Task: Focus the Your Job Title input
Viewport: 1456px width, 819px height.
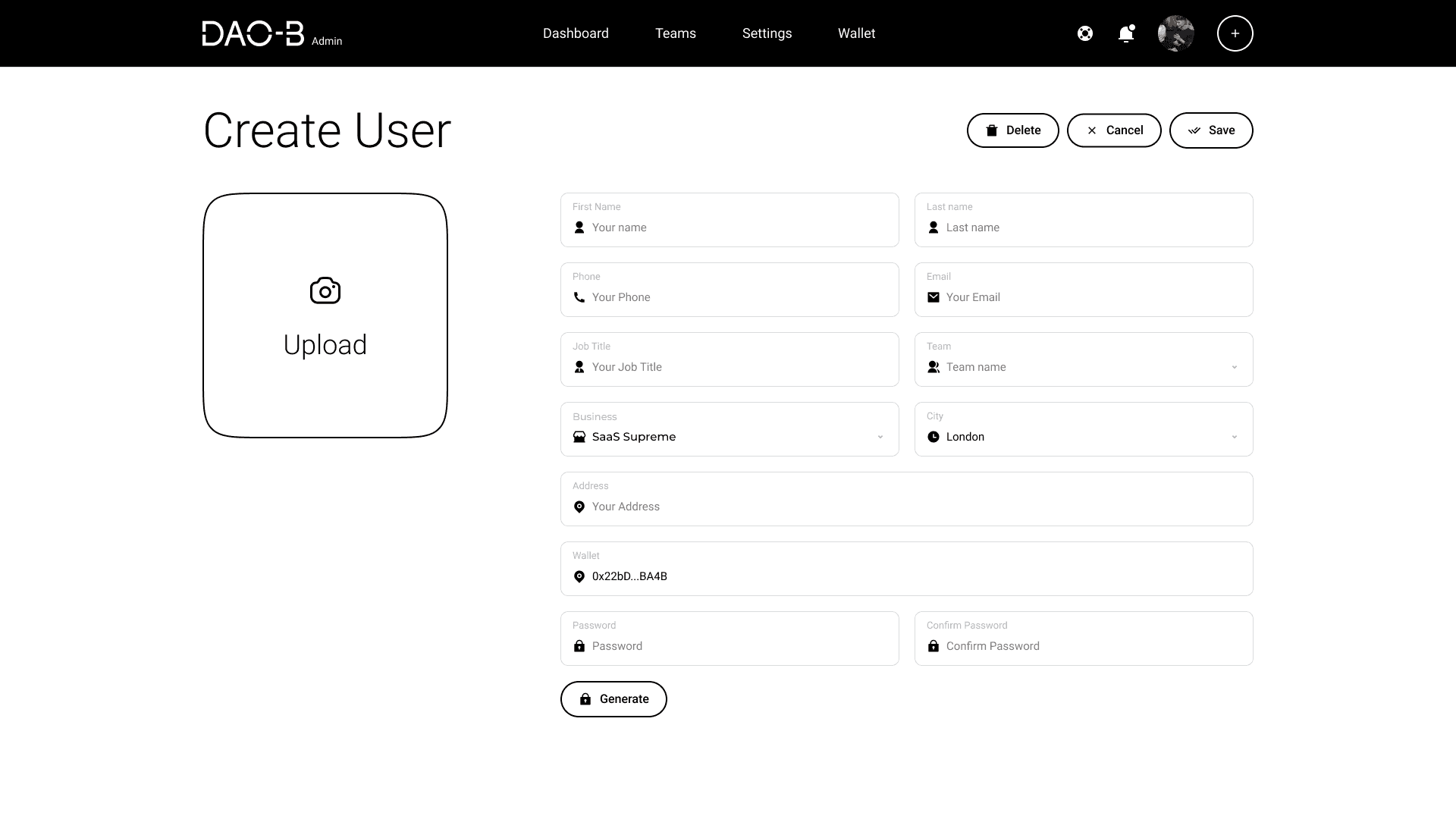Action: click(x=730, y=359)
